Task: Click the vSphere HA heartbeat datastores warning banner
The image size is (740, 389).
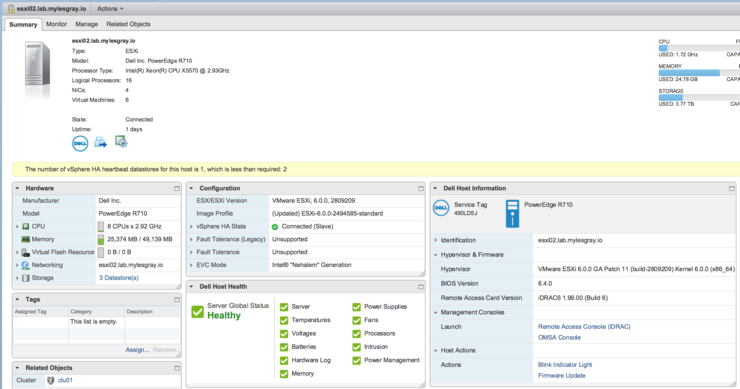Action: (376, 169)
